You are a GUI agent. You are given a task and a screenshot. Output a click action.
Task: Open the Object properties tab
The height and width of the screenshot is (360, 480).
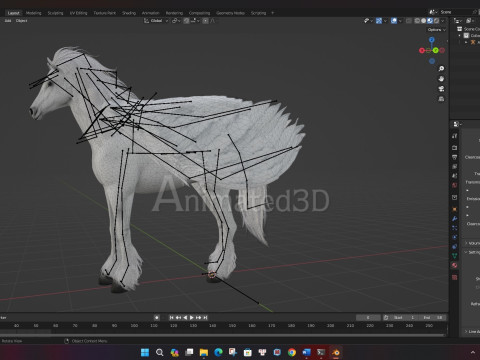[455, 209]
